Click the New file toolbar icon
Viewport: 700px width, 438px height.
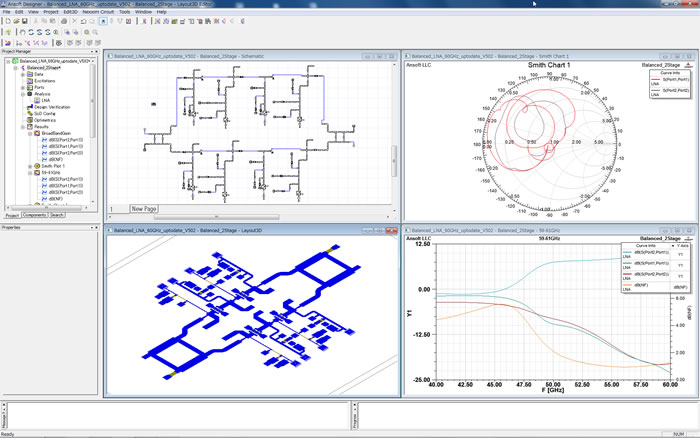pos(8,21)
